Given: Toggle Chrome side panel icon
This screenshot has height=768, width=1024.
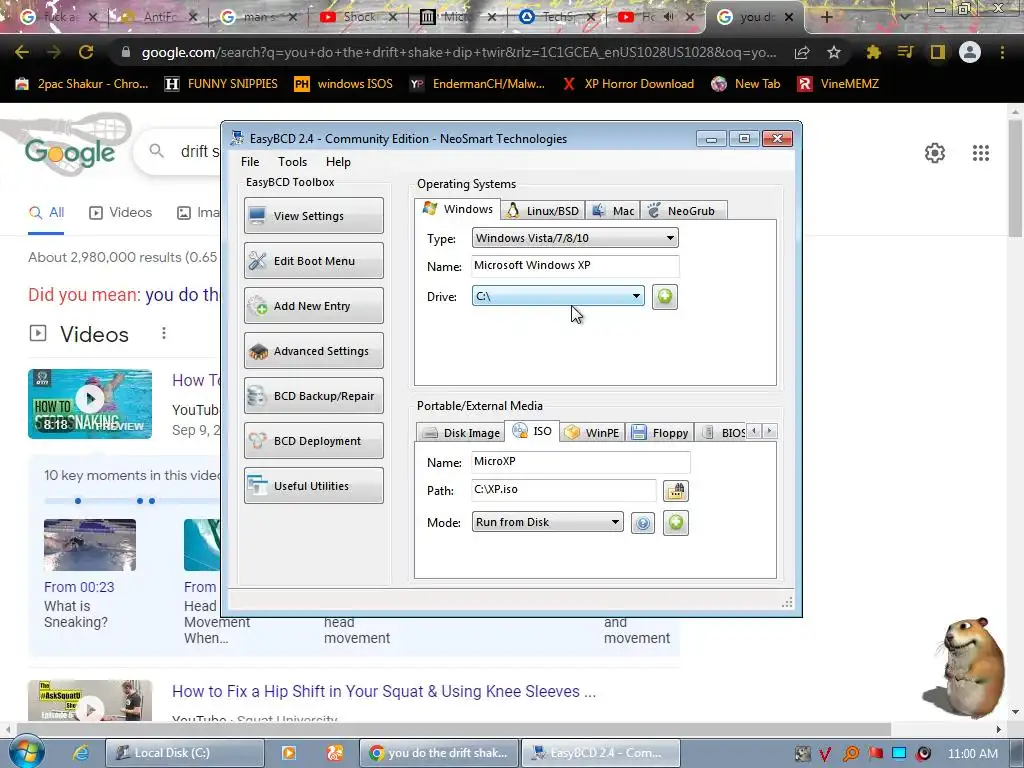Looking at the screenshot, I should (937, 52).
